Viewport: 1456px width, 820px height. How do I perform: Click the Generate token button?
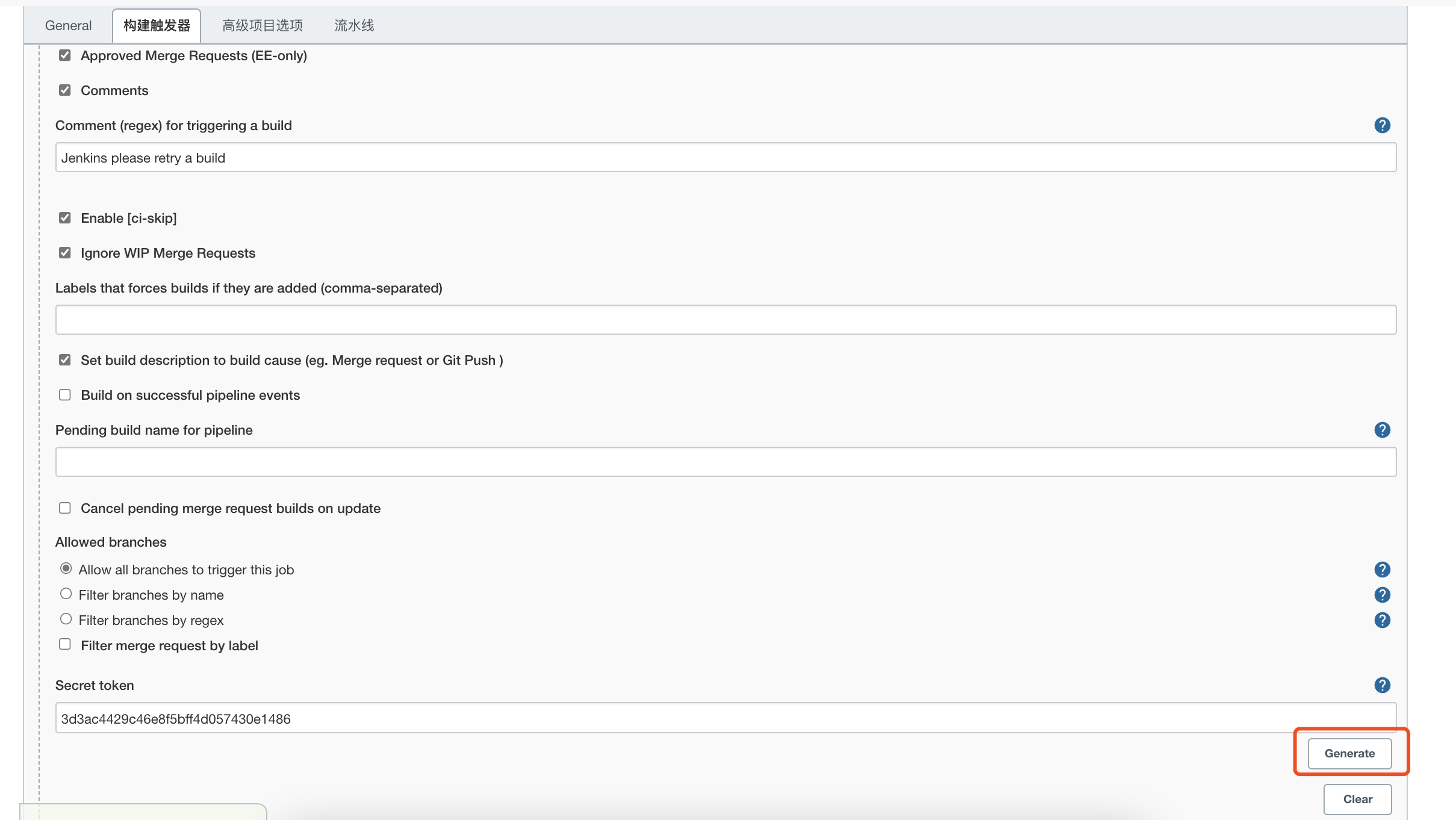[1349, 754]
